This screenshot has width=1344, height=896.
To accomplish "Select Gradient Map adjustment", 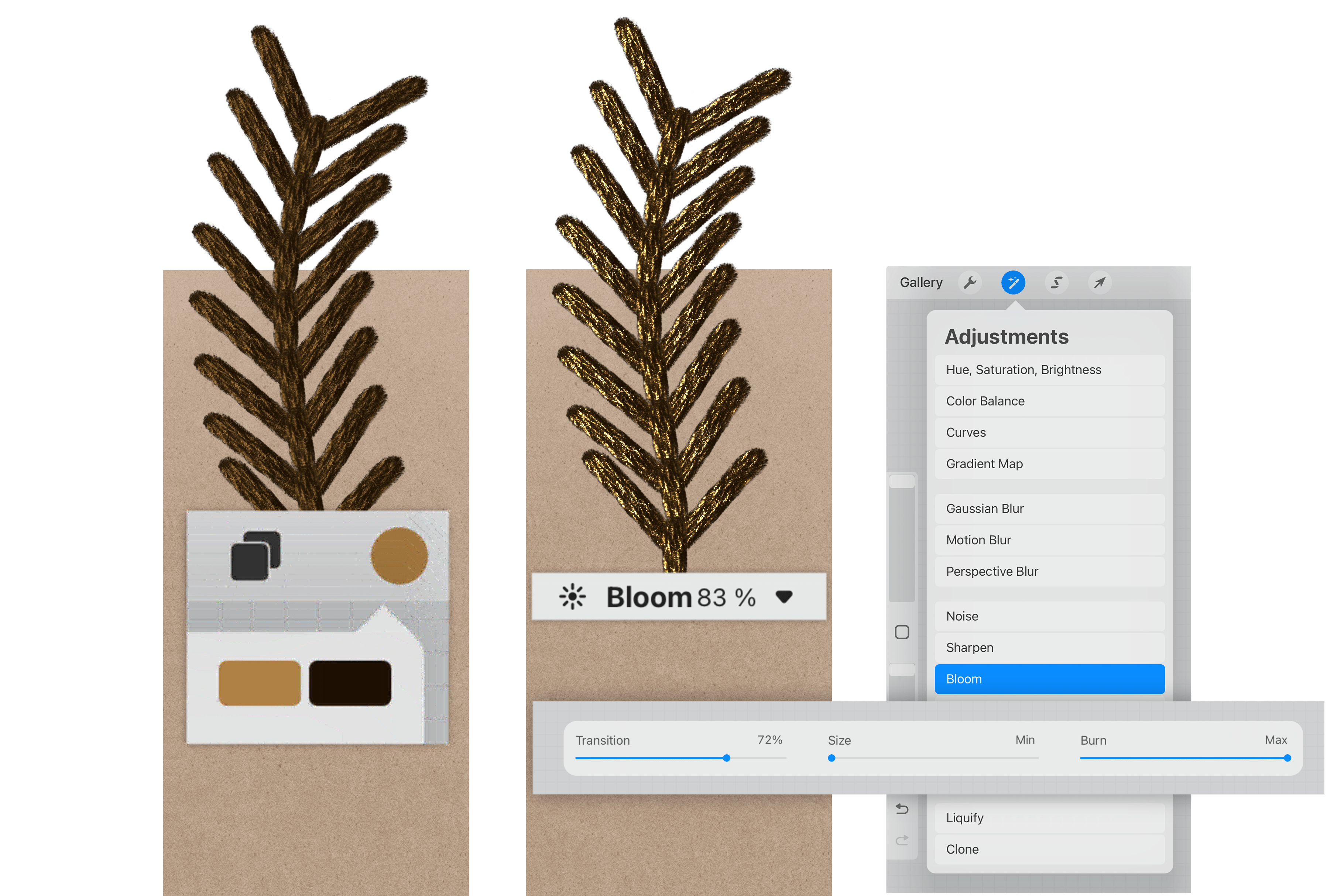I will (1050, 464).
